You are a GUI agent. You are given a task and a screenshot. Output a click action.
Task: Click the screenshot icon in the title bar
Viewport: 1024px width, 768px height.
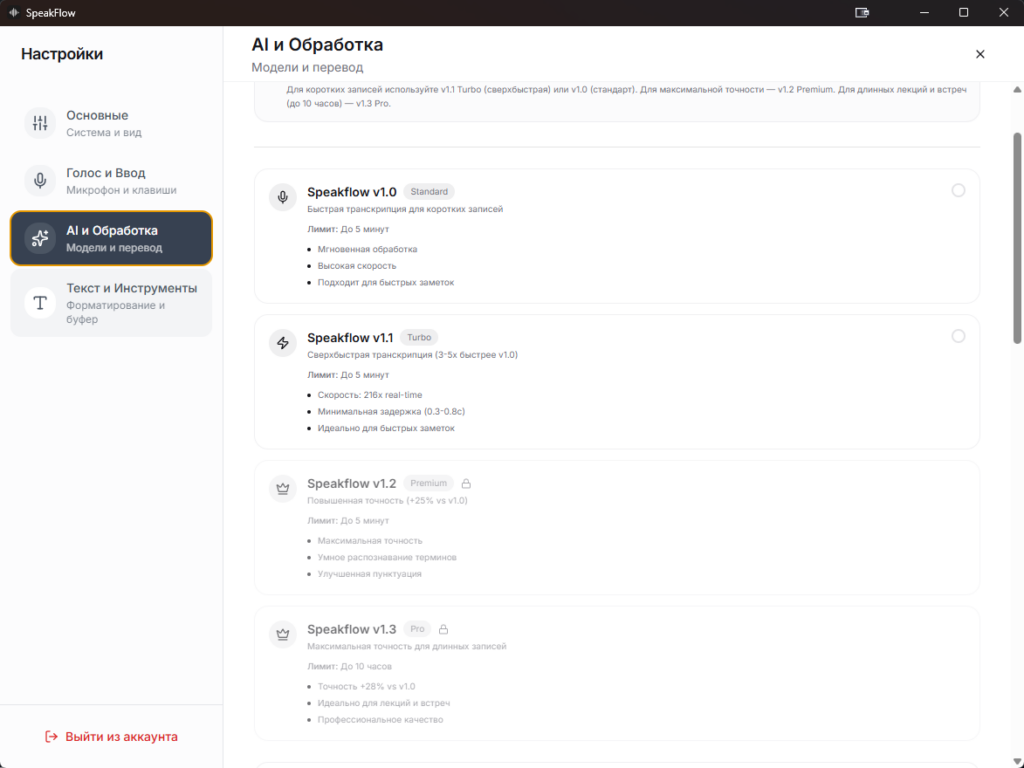click(862, 13)
